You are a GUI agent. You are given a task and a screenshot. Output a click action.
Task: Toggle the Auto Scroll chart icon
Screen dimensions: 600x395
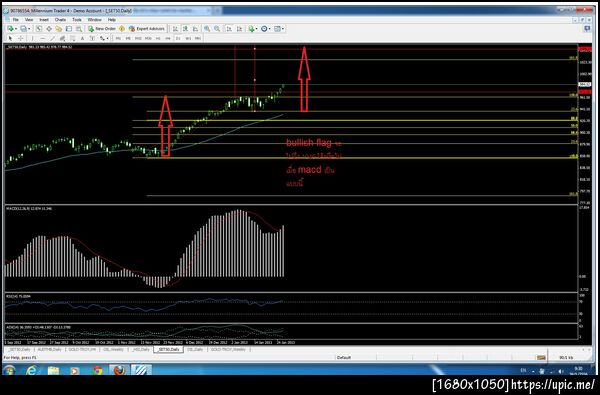pyautogui.click(x=229, y=29)
